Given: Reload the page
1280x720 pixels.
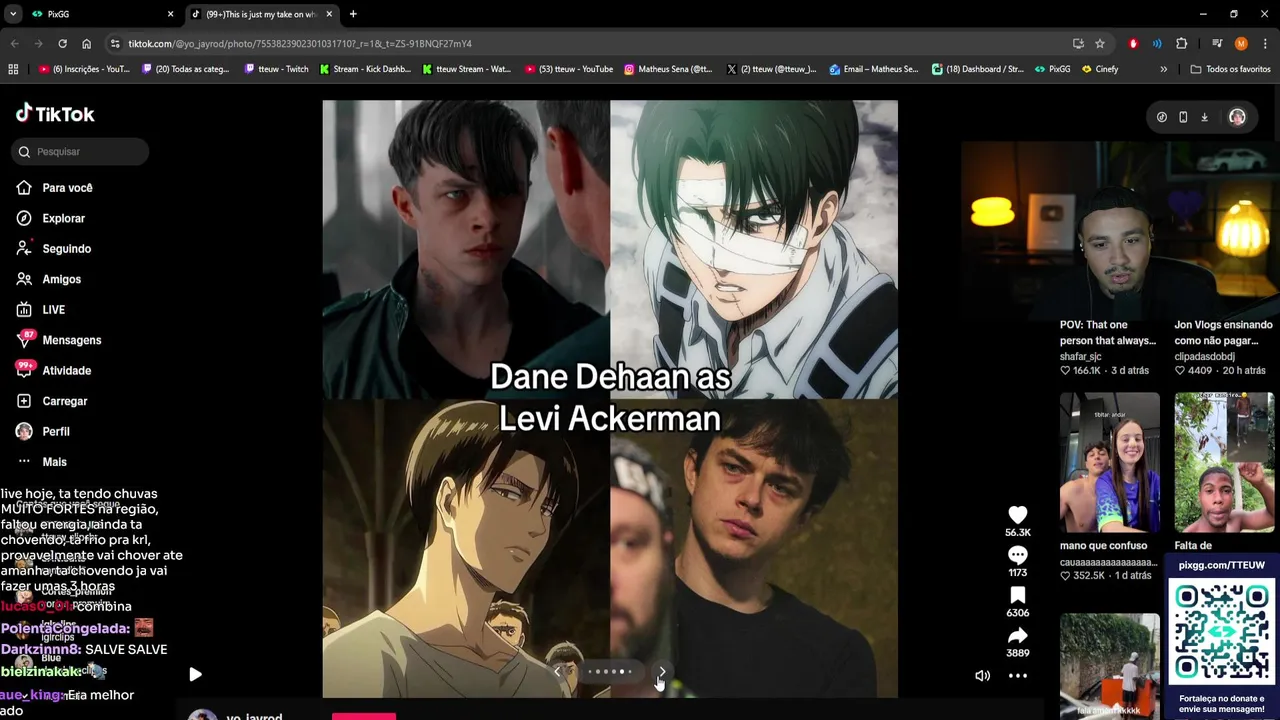Looking at the screenshot, I should click(x=62, y=44).
